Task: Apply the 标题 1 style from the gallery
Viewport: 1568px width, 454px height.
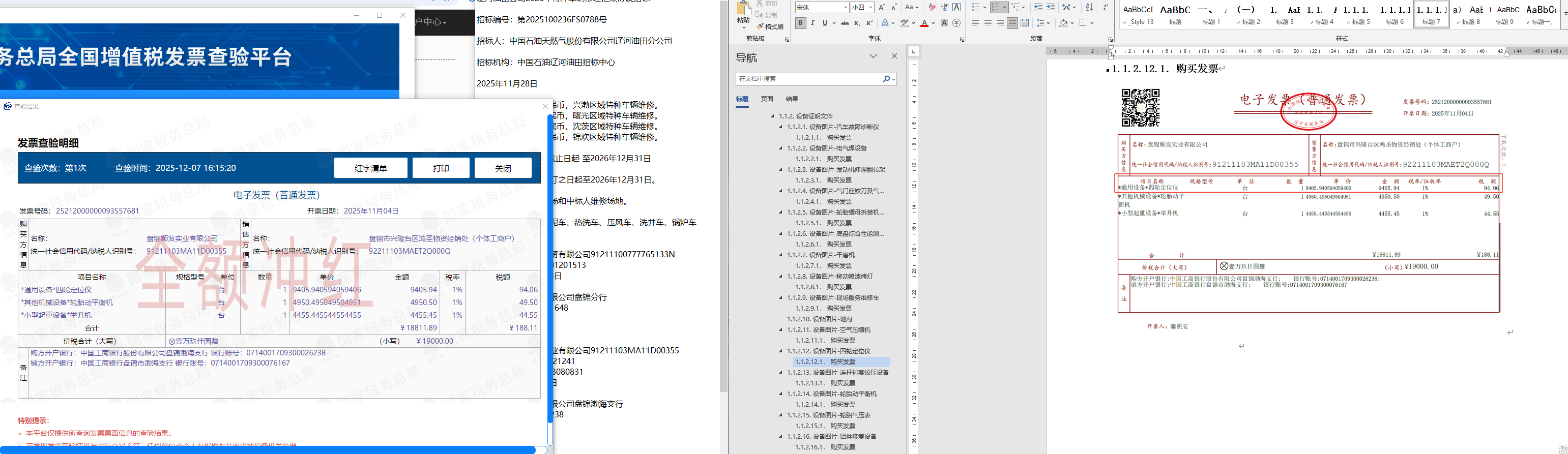Action: point(1211,15)
